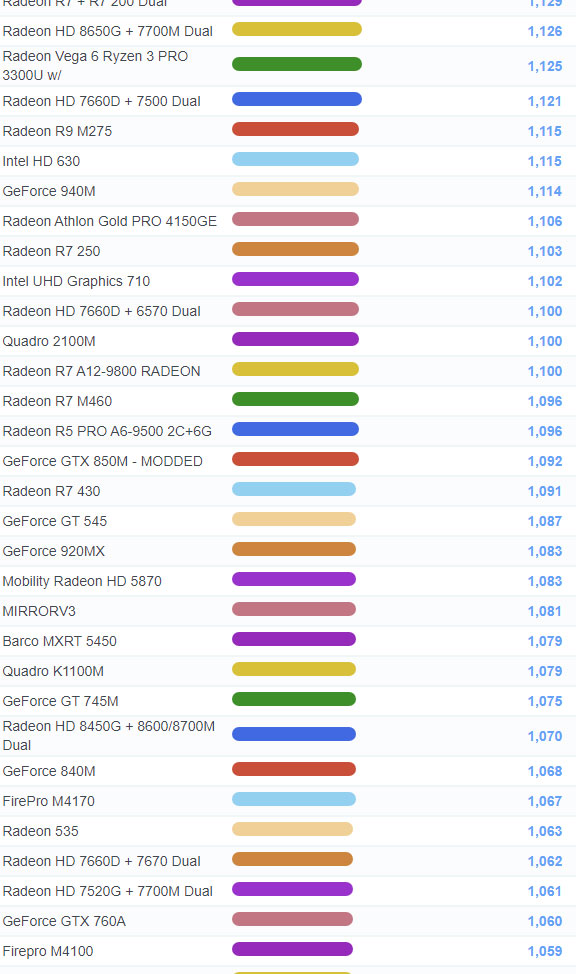Click the score value 1,059
Image resolution: width=576 pixels, height=974 pixels.
tap(545, 952)
